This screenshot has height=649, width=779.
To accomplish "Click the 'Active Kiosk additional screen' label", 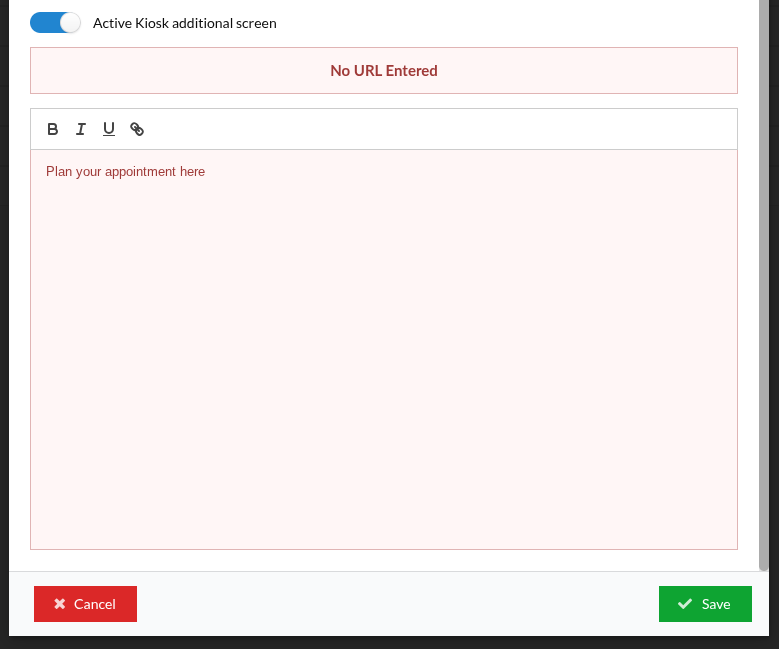I will (x=184, y=23).
